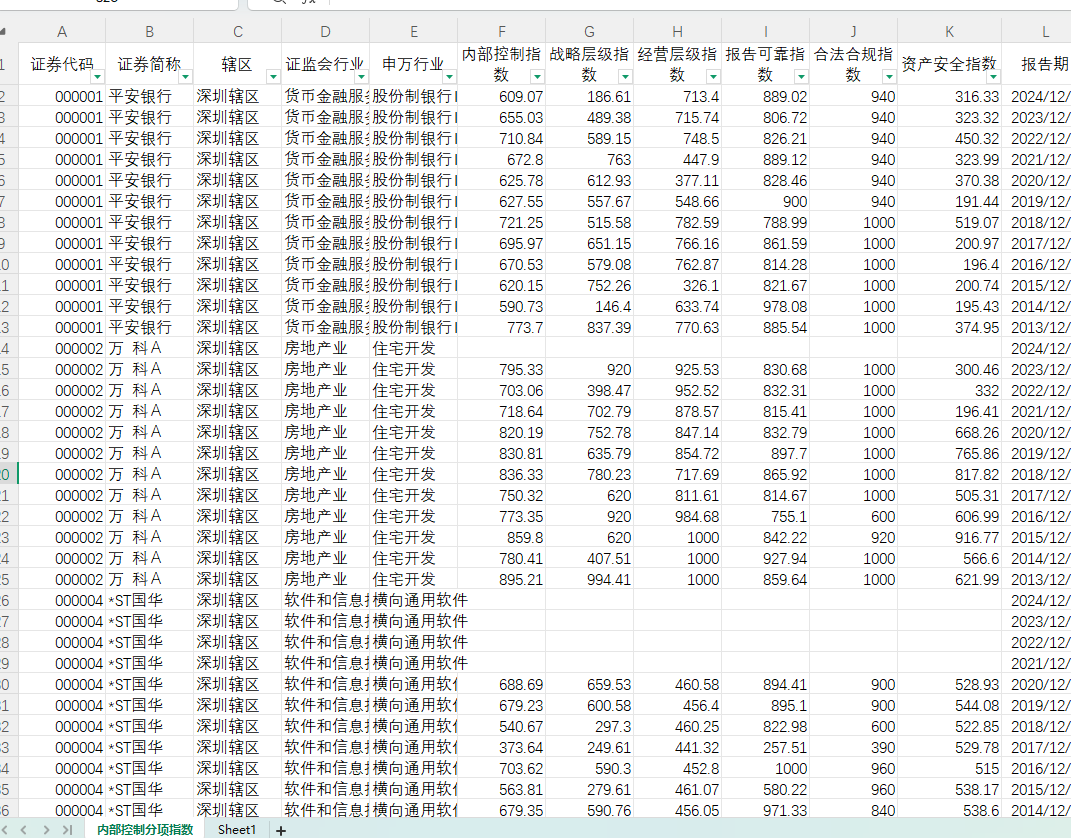Select the cell with value 489.38

[589, 117]
